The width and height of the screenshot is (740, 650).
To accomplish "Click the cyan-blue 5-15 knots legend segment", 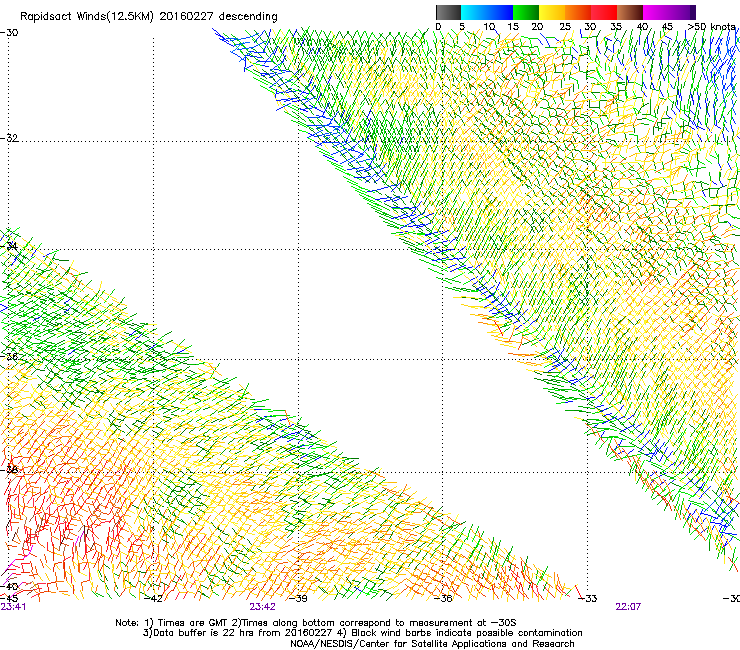I will (x=487, y=12).
